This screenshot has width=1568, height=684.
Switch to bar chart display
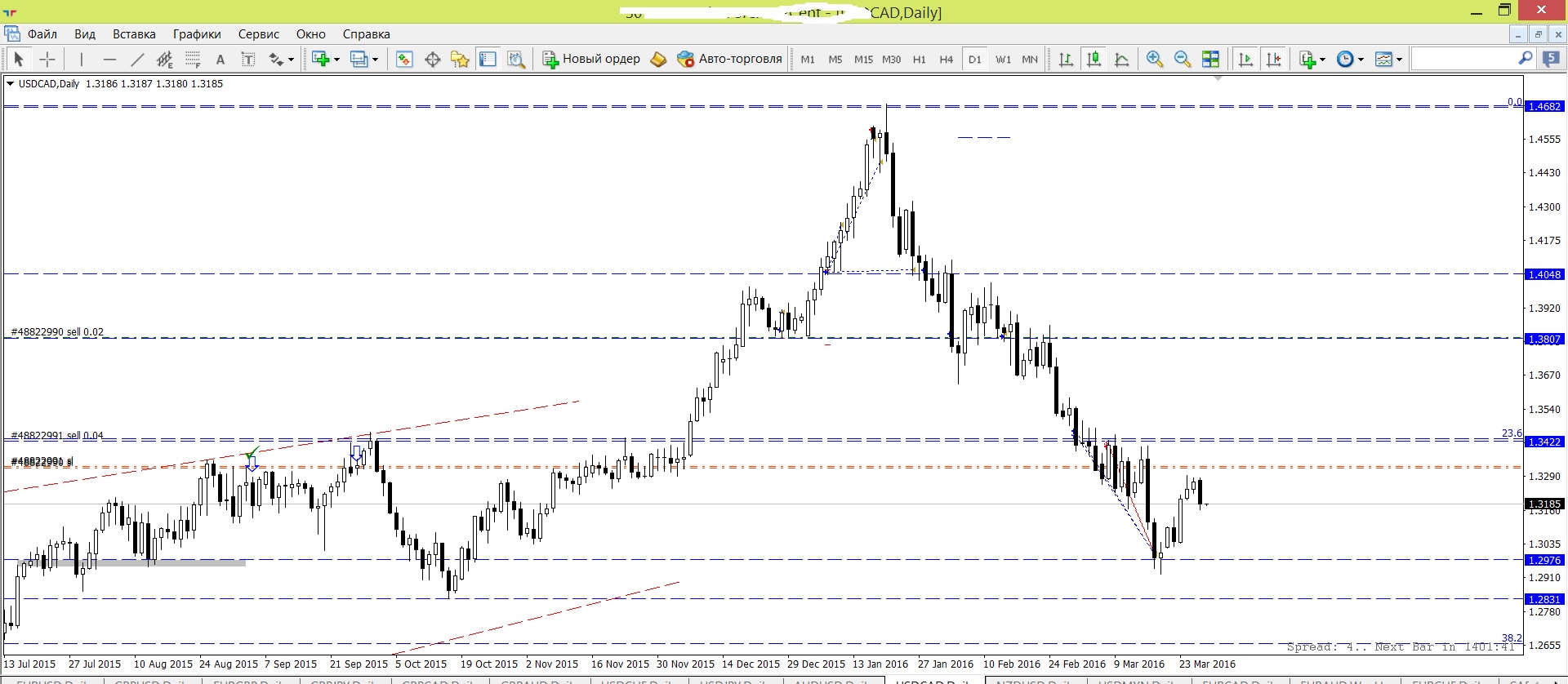pyautogui.click(x=1066, y=59)
